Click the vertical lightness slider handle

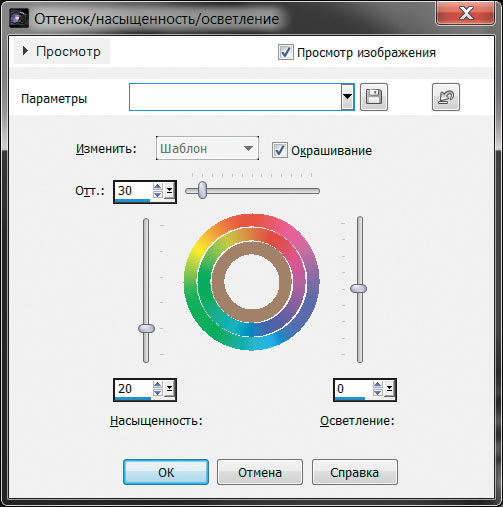pyautogui.click(x=359, y=288)
